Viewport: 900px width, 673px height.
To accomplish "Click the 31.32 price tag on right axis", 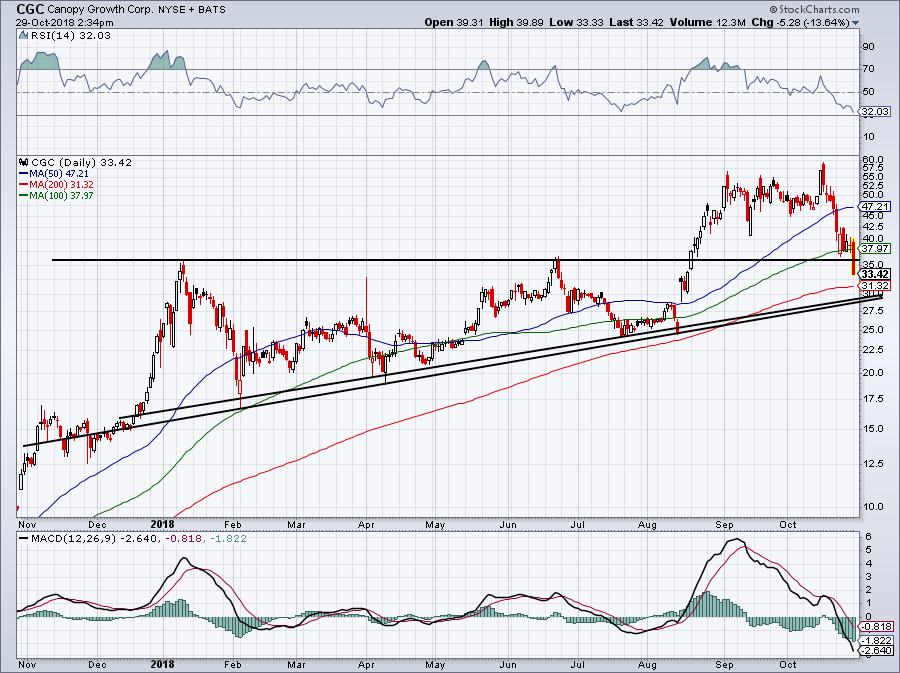I will tap(876, 285).
